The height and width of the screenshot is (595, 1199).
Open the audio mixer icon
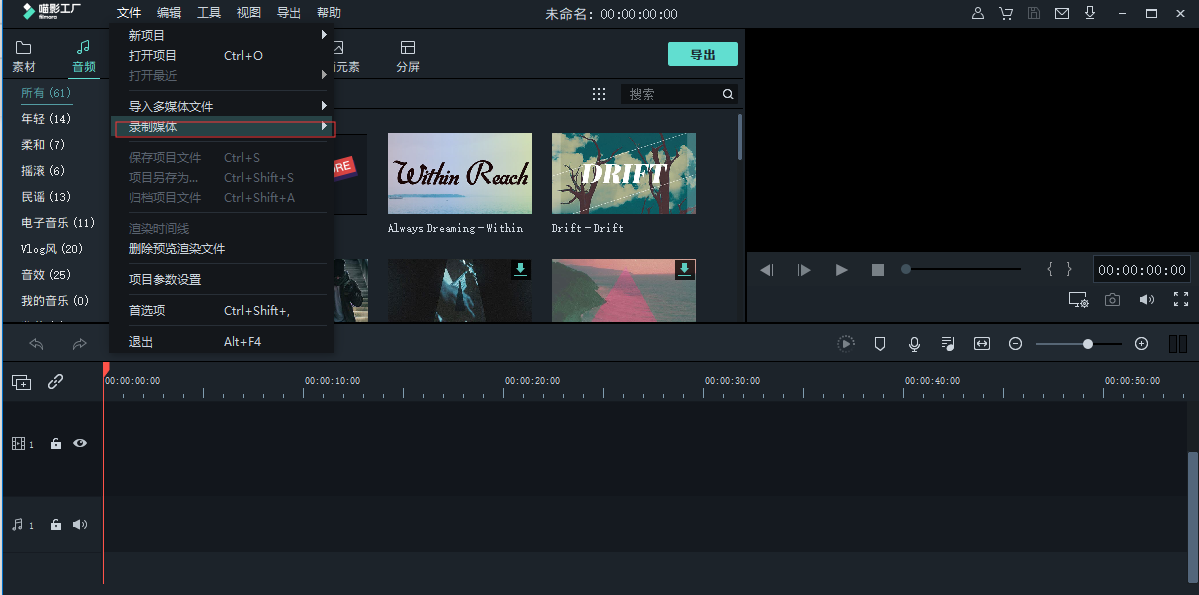(x=948, y=344)
